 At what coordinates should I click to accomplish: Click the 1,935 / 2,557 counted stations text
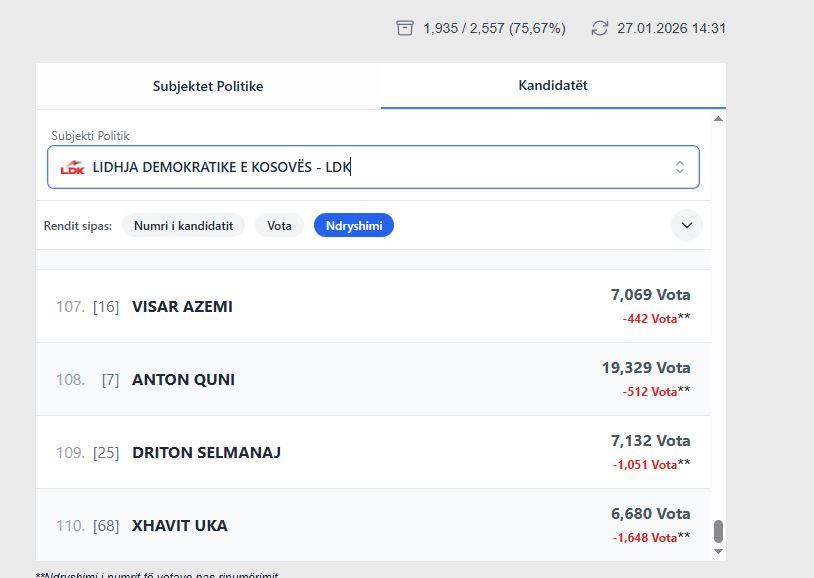[493, 28]
